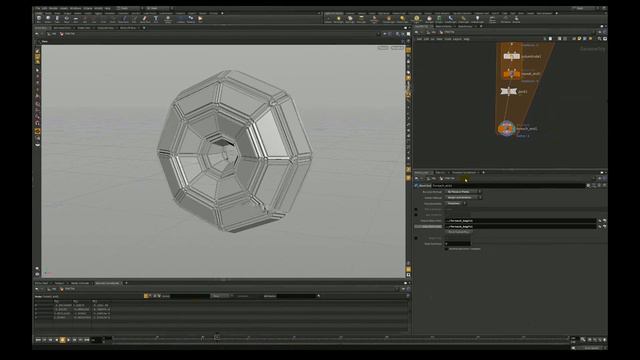Toggle the orange playbar button
Screen dimensions: 640x360
tap(62, 339)
